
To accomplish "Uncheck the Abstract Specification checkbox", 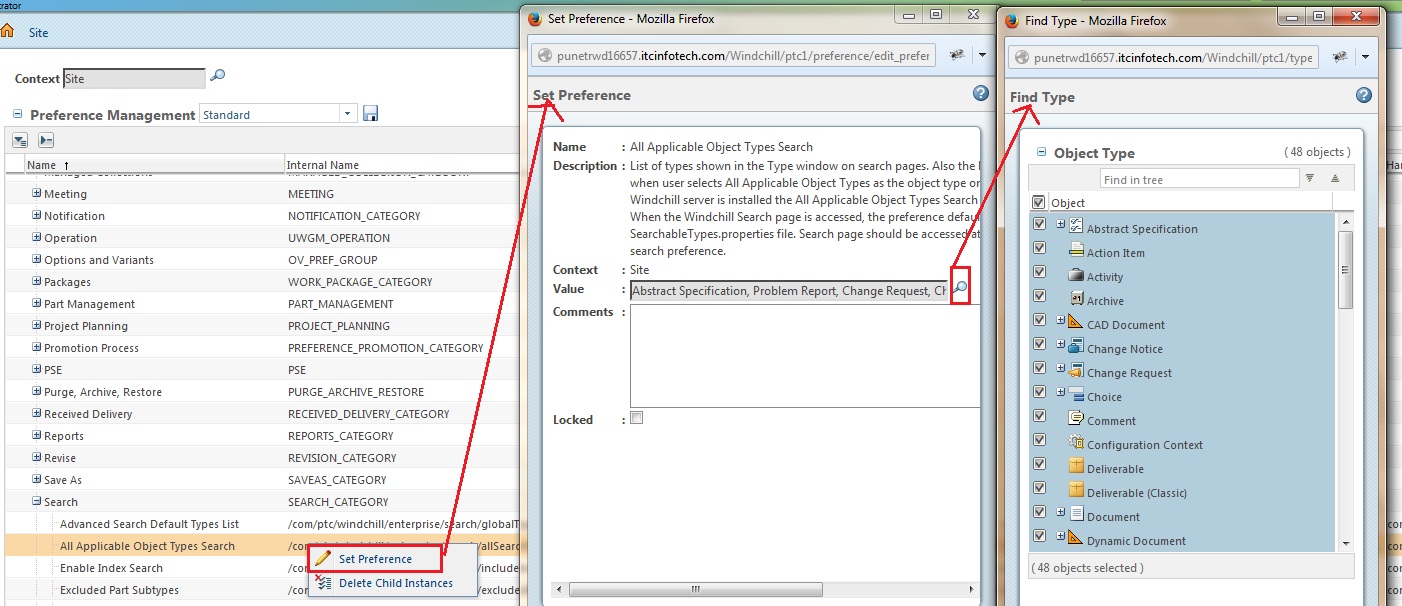I will click(x=1039, y=225).
